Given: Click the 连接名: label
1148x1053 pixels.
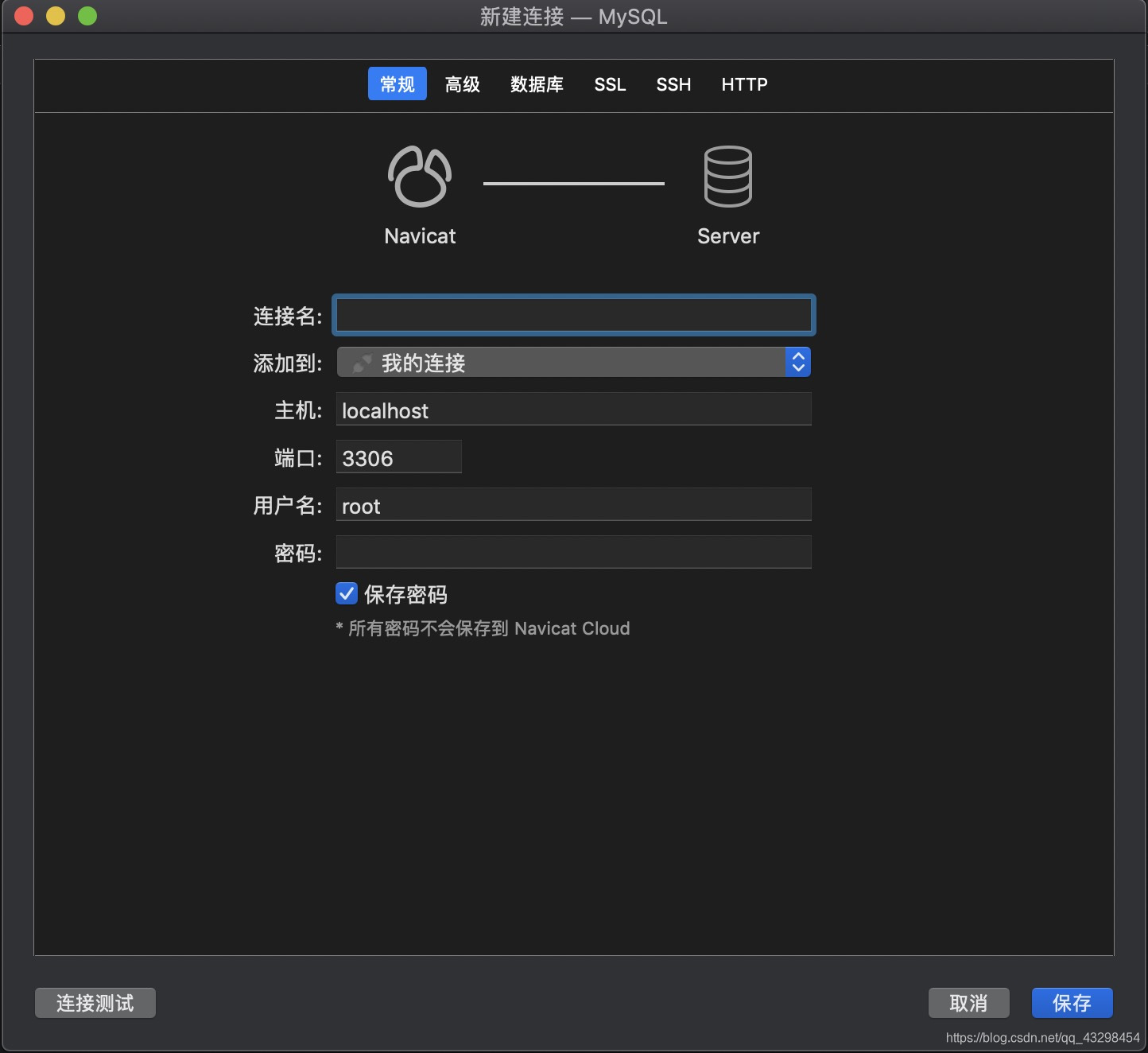Looking at the screenshot, I should tap(288, 317).
